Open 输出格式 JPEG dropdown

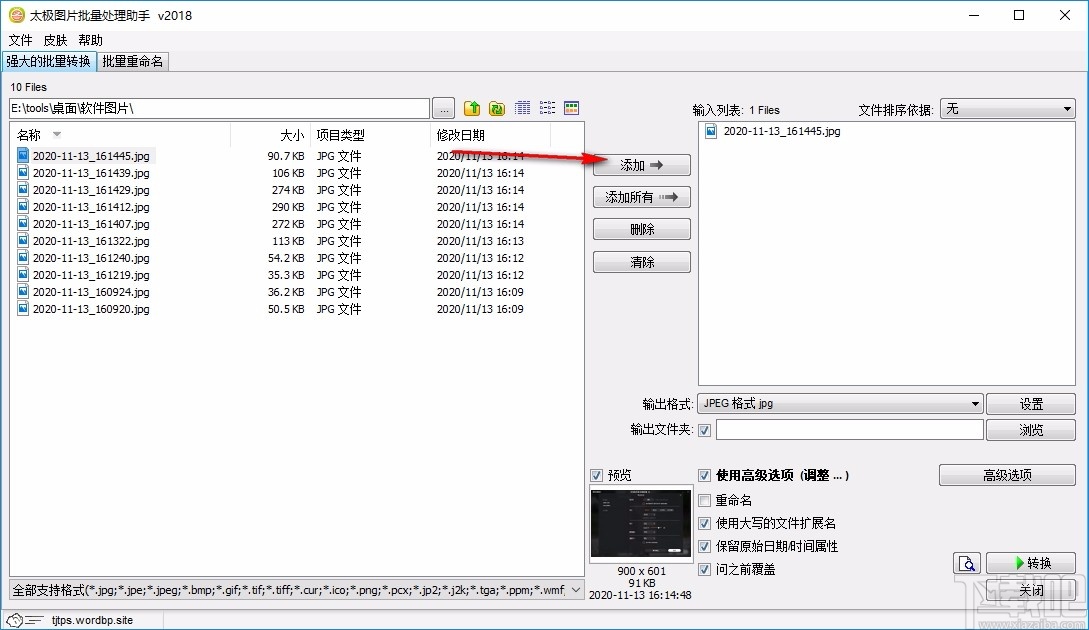pos(840,404)
